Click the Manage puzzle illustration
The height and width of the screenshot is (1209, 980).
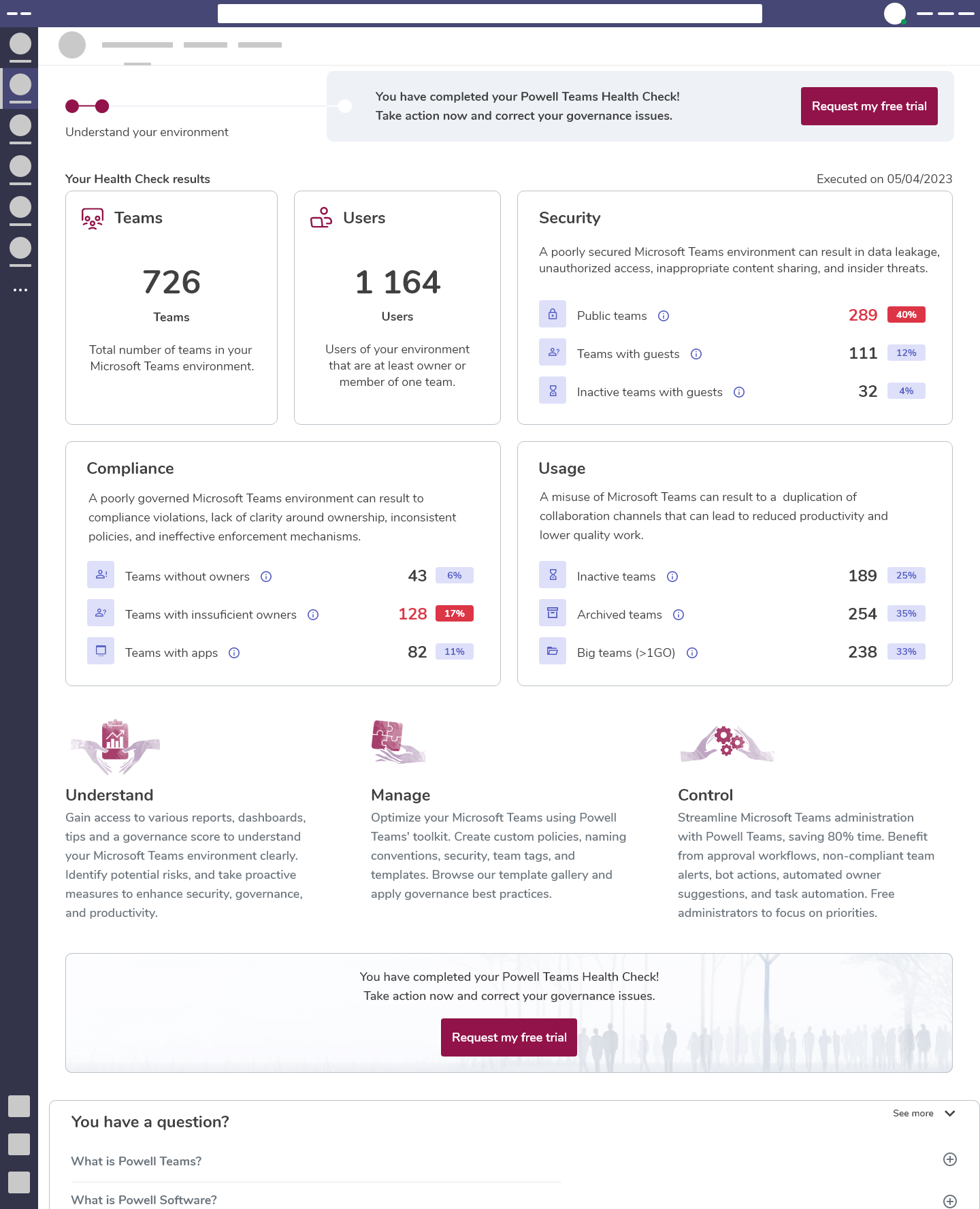click(398, 741)
